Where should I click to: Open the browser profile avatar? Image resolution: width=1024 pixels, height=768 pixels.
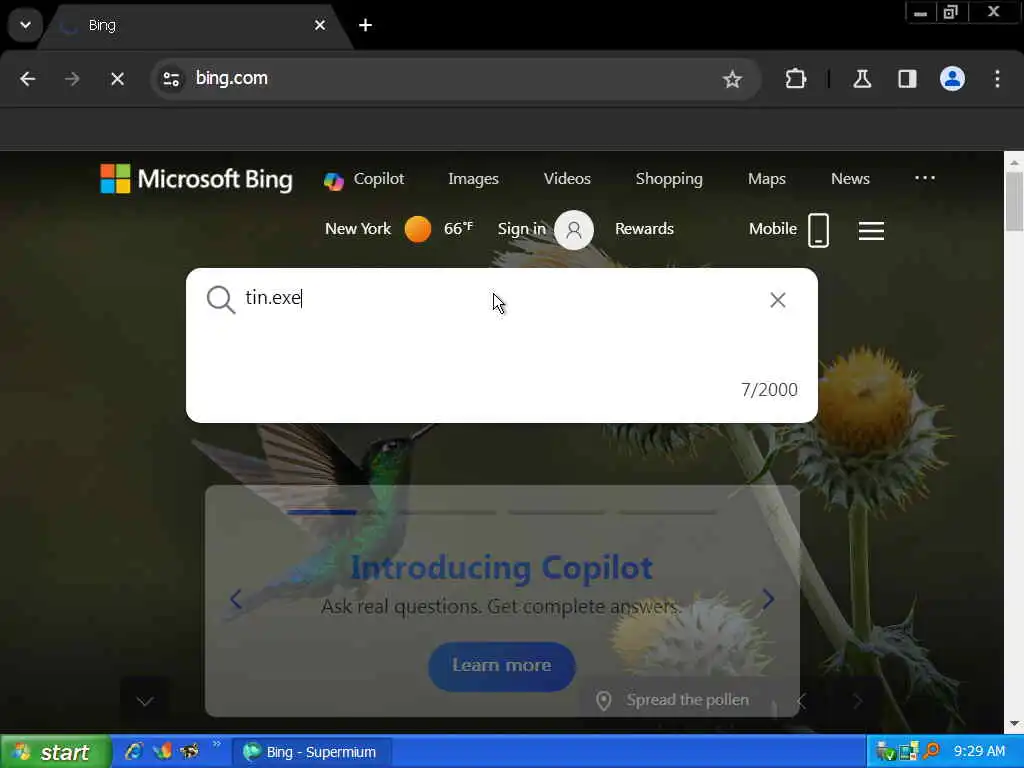tap(952, 79)
